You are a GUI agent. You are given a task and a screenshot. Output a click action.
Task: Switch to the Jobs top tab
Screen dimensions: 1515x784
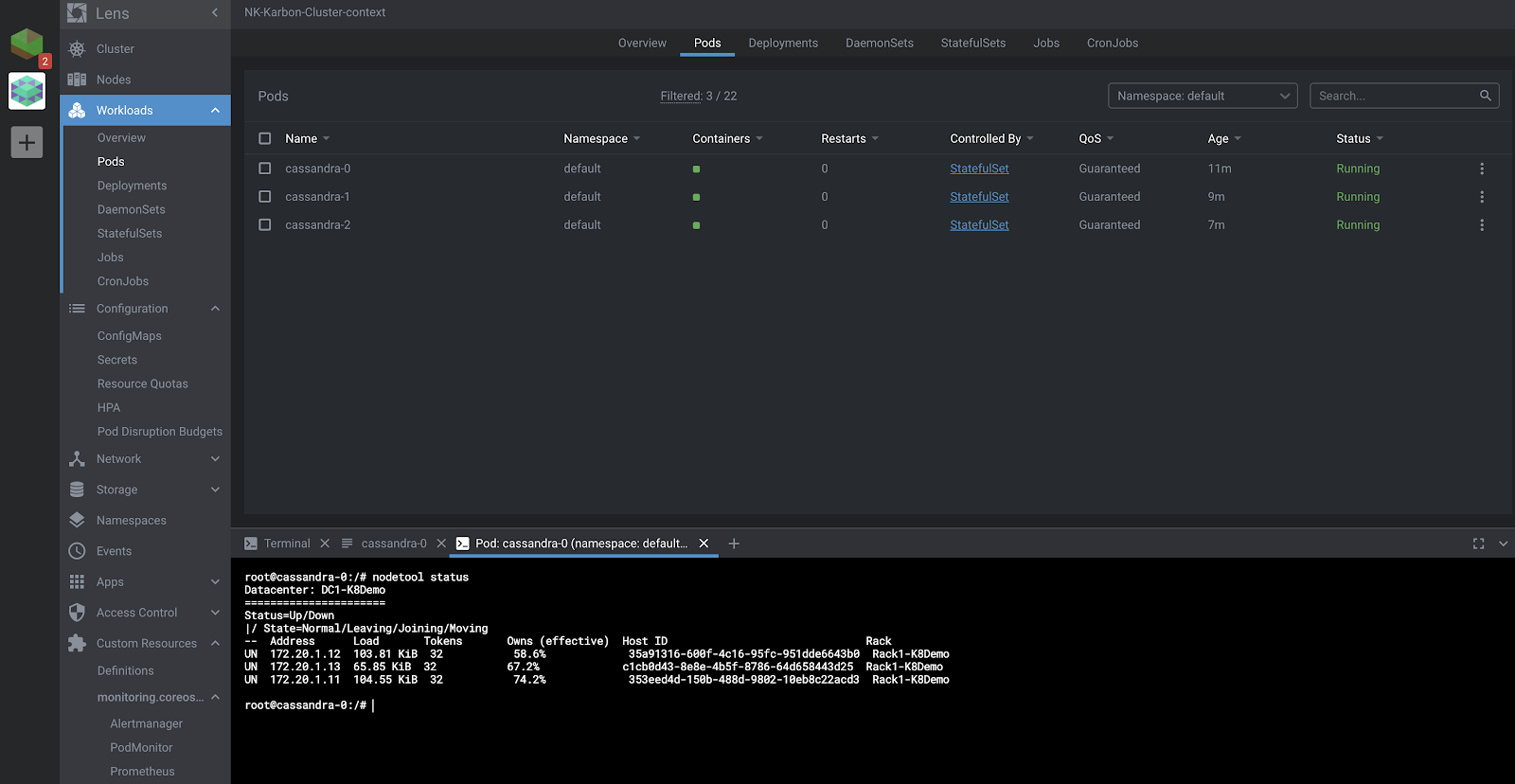[x=1046, y=44]
